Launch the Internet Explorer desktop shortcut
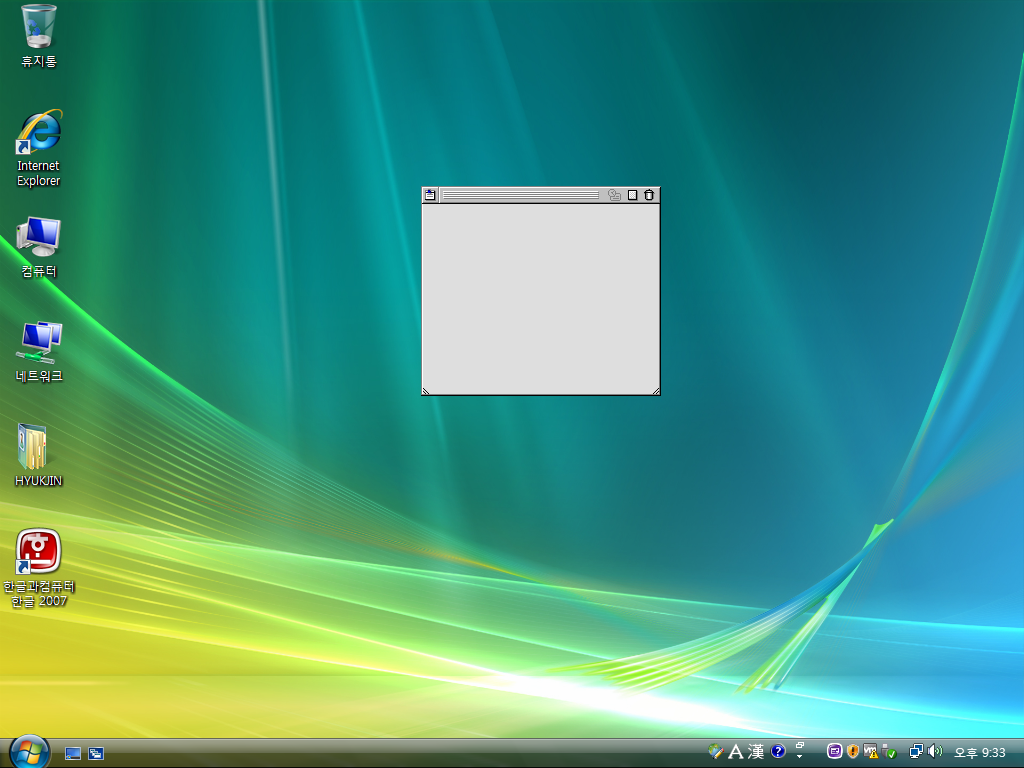 (x=39, y=148)
